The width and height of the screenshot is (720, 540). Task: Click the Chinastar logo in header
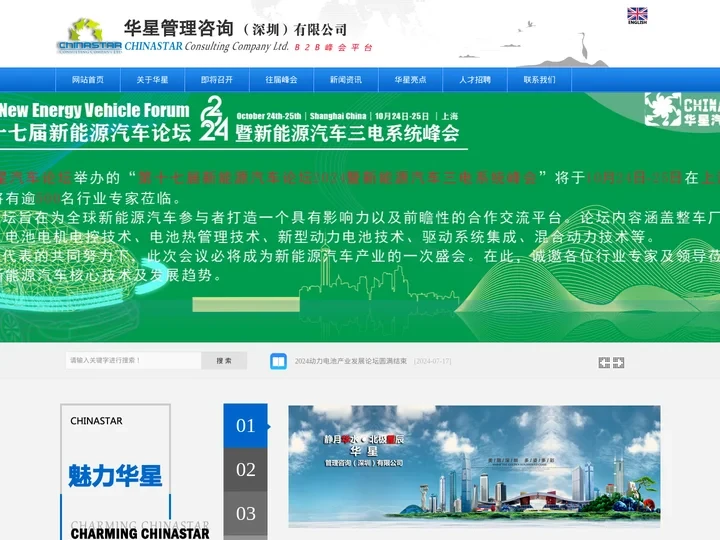coord(90,36)
